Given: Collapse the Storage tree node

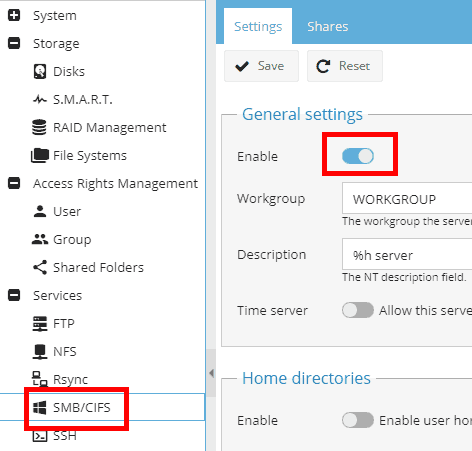Looking at the screenshot, I should point(14,43).
